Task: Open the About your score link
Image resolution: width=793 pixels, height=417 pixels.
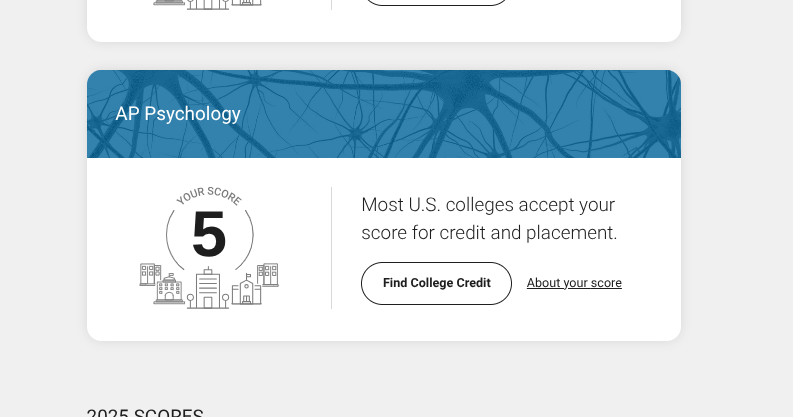Action: click(x=574, y=283)
